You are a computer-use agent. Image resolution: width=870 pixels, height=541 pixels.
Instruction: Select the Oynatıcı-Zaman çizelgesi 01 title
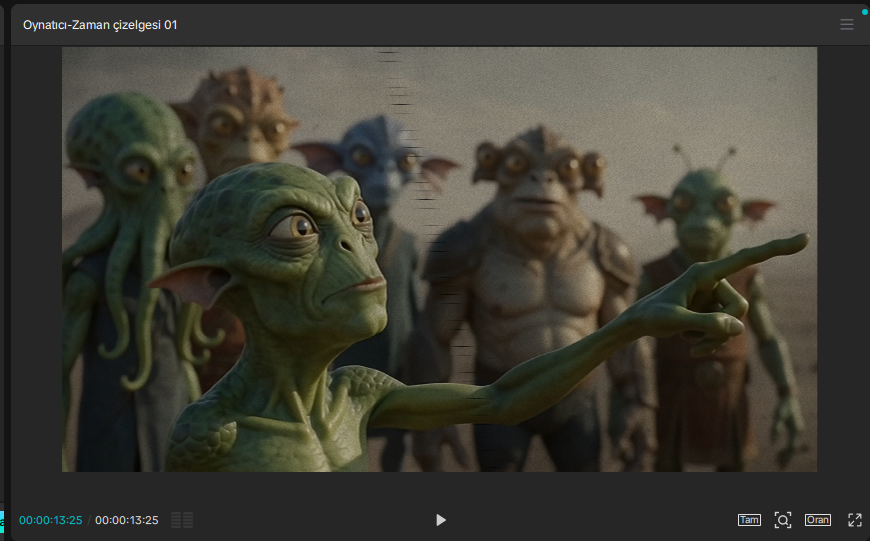(x=100, y=25)
